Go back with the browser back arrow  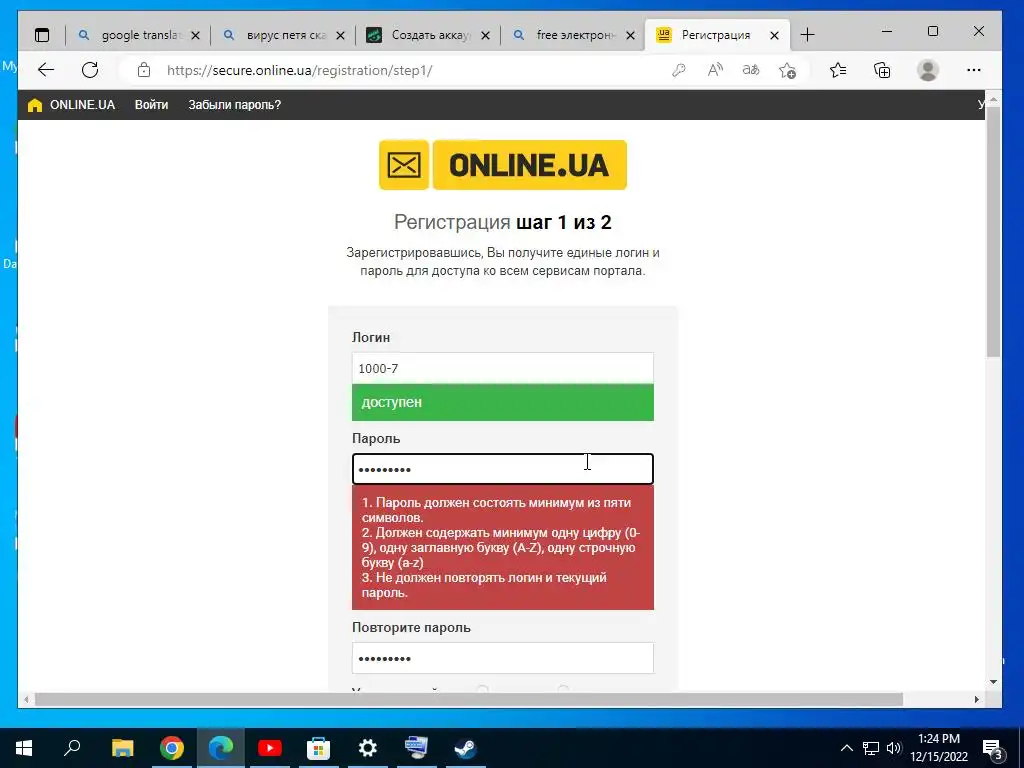click(x=46, y=70)
